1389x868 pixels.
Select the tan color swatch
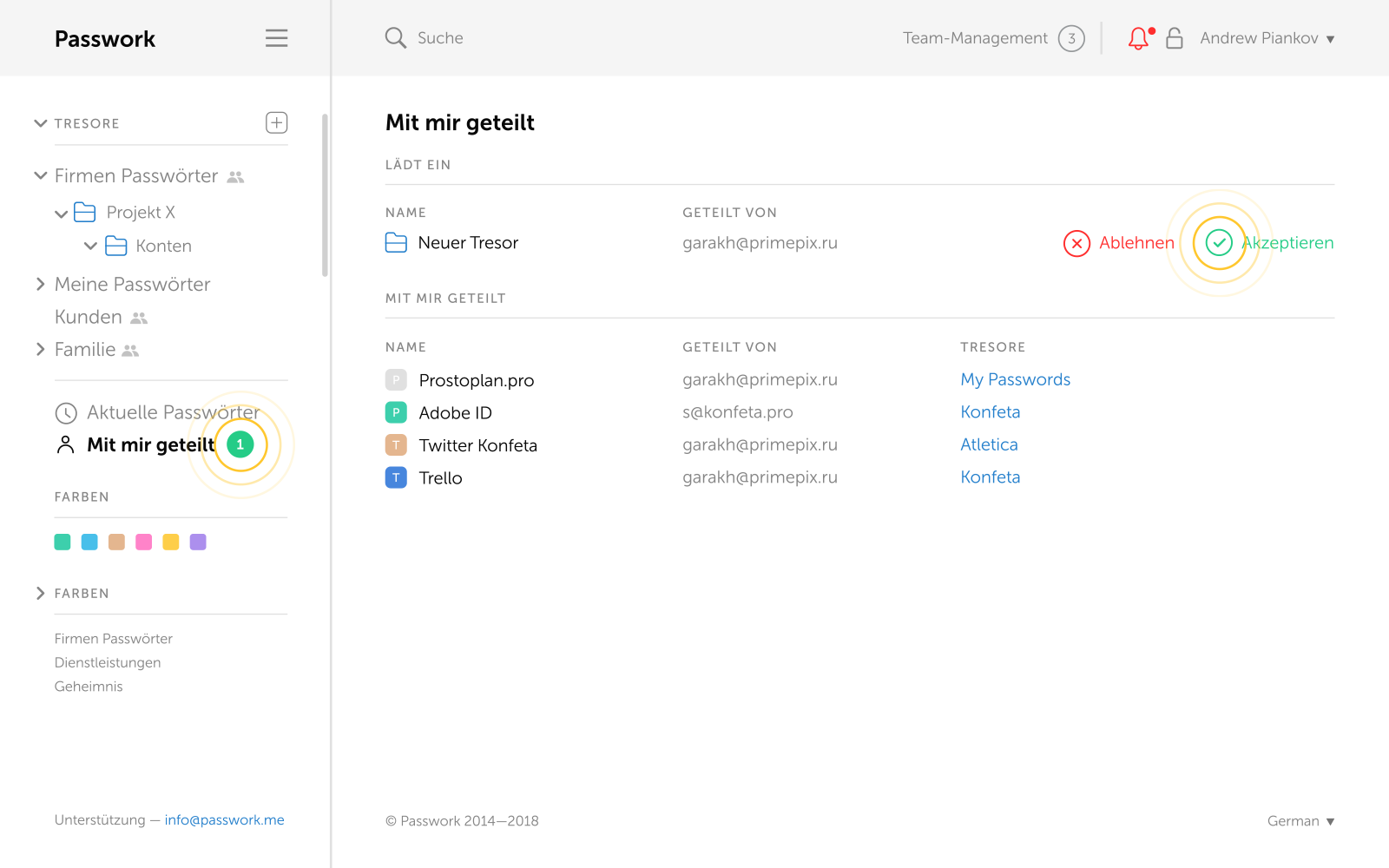tap(116, 542)
